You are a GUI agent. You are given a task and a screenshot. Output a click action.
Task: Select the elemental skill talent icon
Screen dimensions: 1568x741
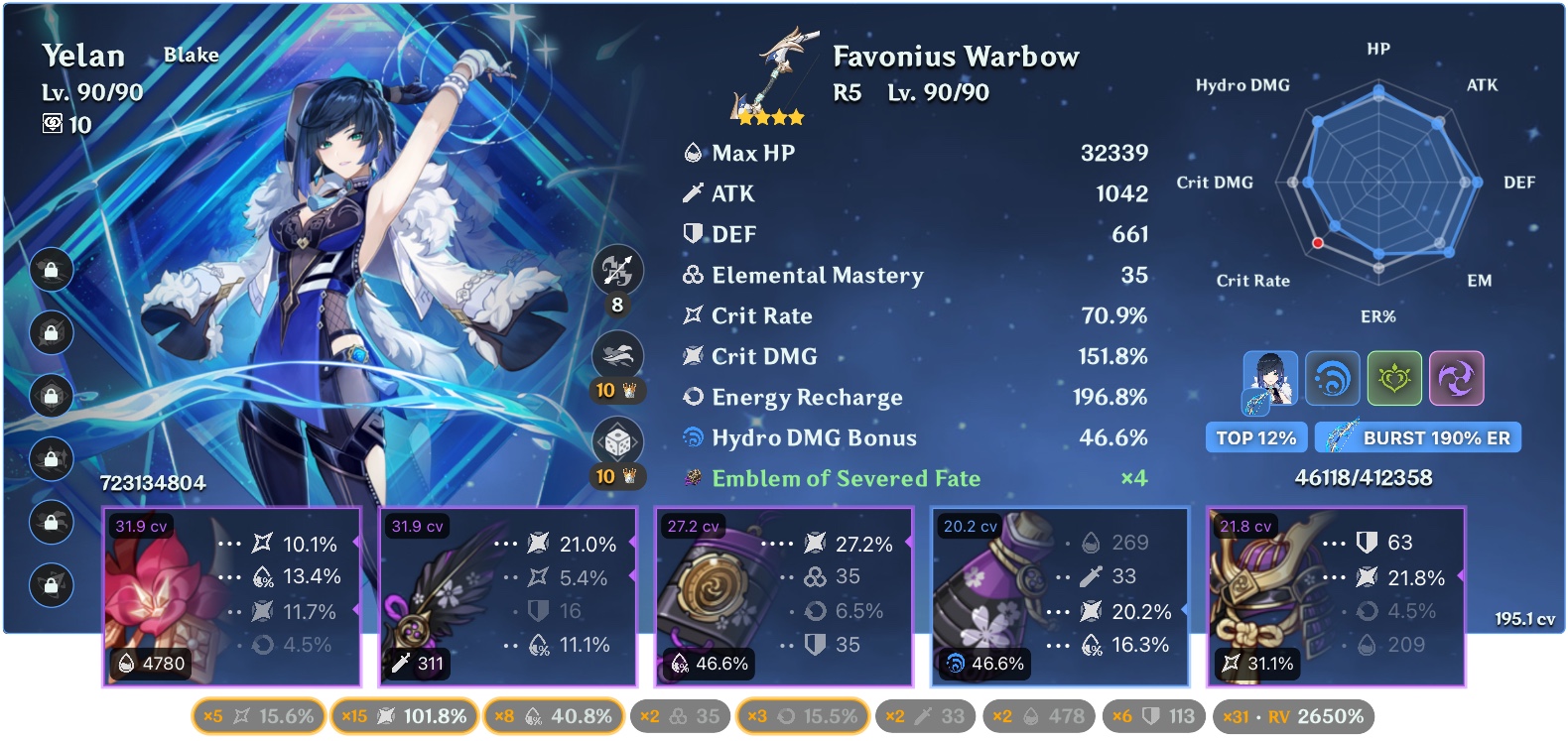pyautogui.click(x=617, y=355)
